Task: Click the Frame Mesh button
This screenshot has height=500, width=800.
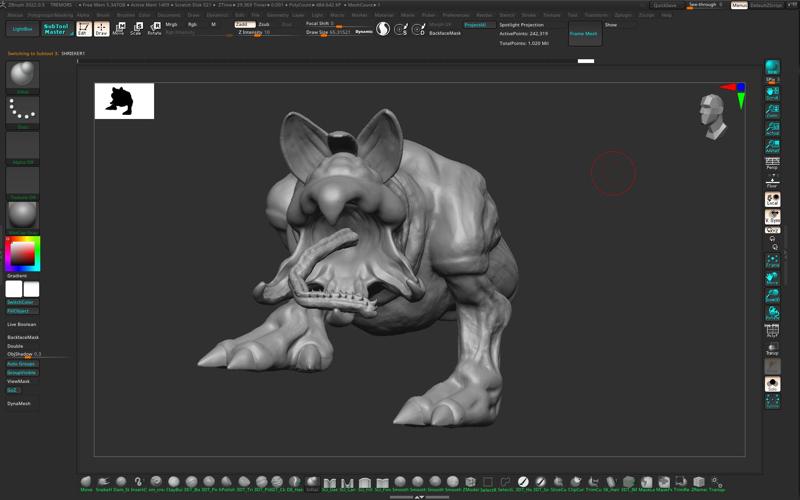Action: (585, 34)
